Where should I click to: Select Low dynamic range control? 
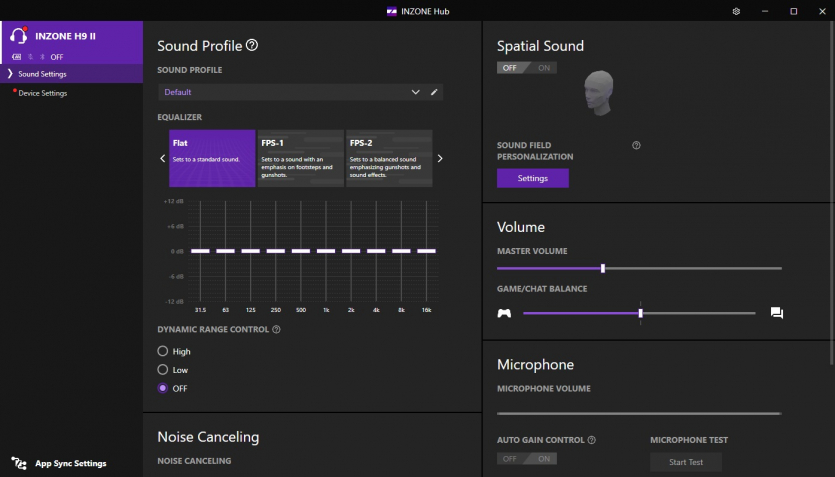click(163, 370)
